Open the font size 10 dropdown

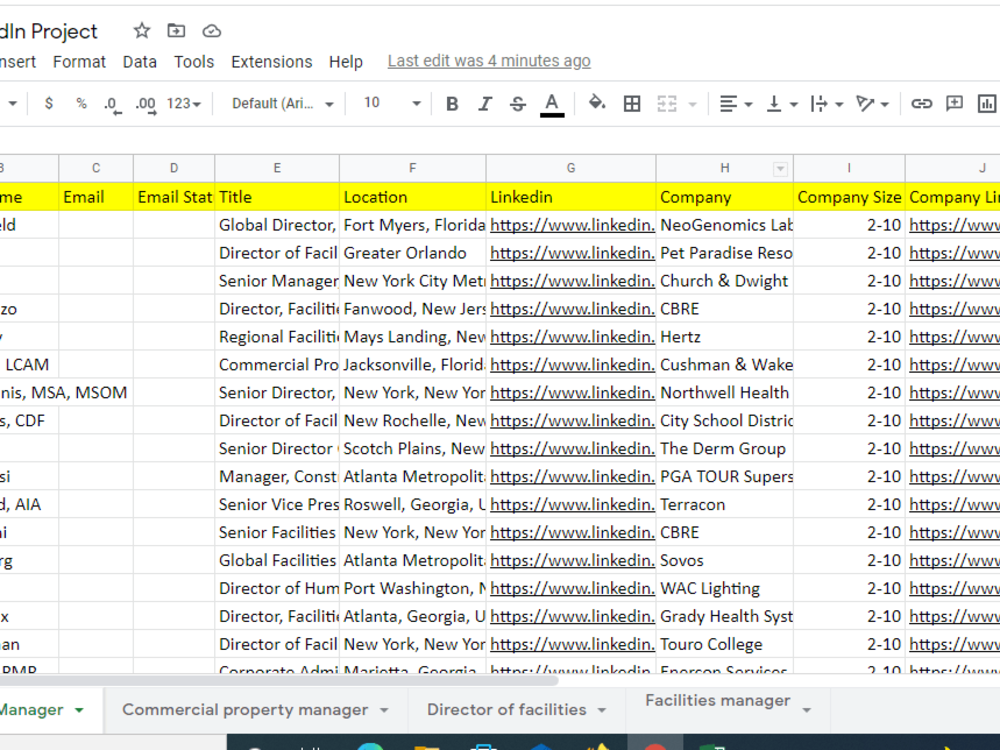pos(392,103)
